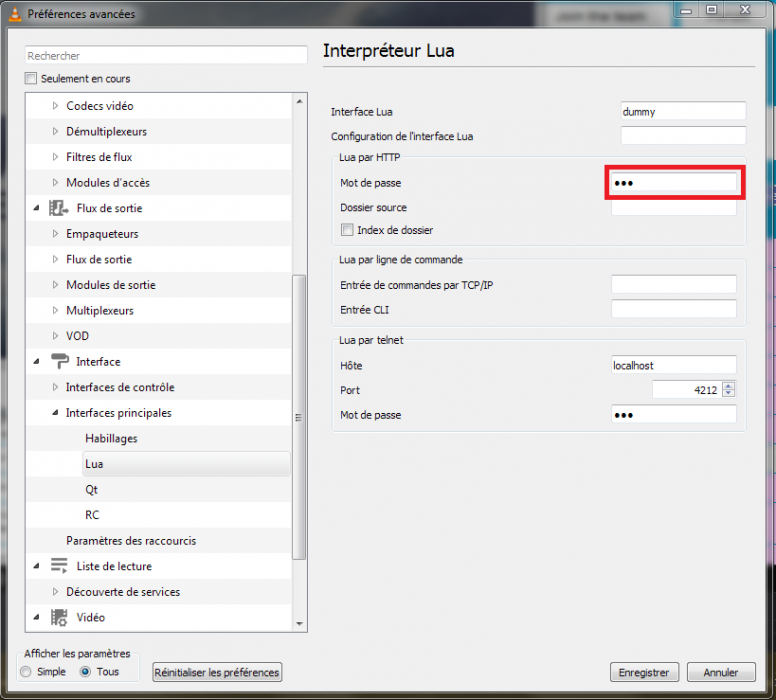Toggle the Index de dossier checkbox
Image resolution: width=776 pixels, height=700 pixels.
(347, 230)
